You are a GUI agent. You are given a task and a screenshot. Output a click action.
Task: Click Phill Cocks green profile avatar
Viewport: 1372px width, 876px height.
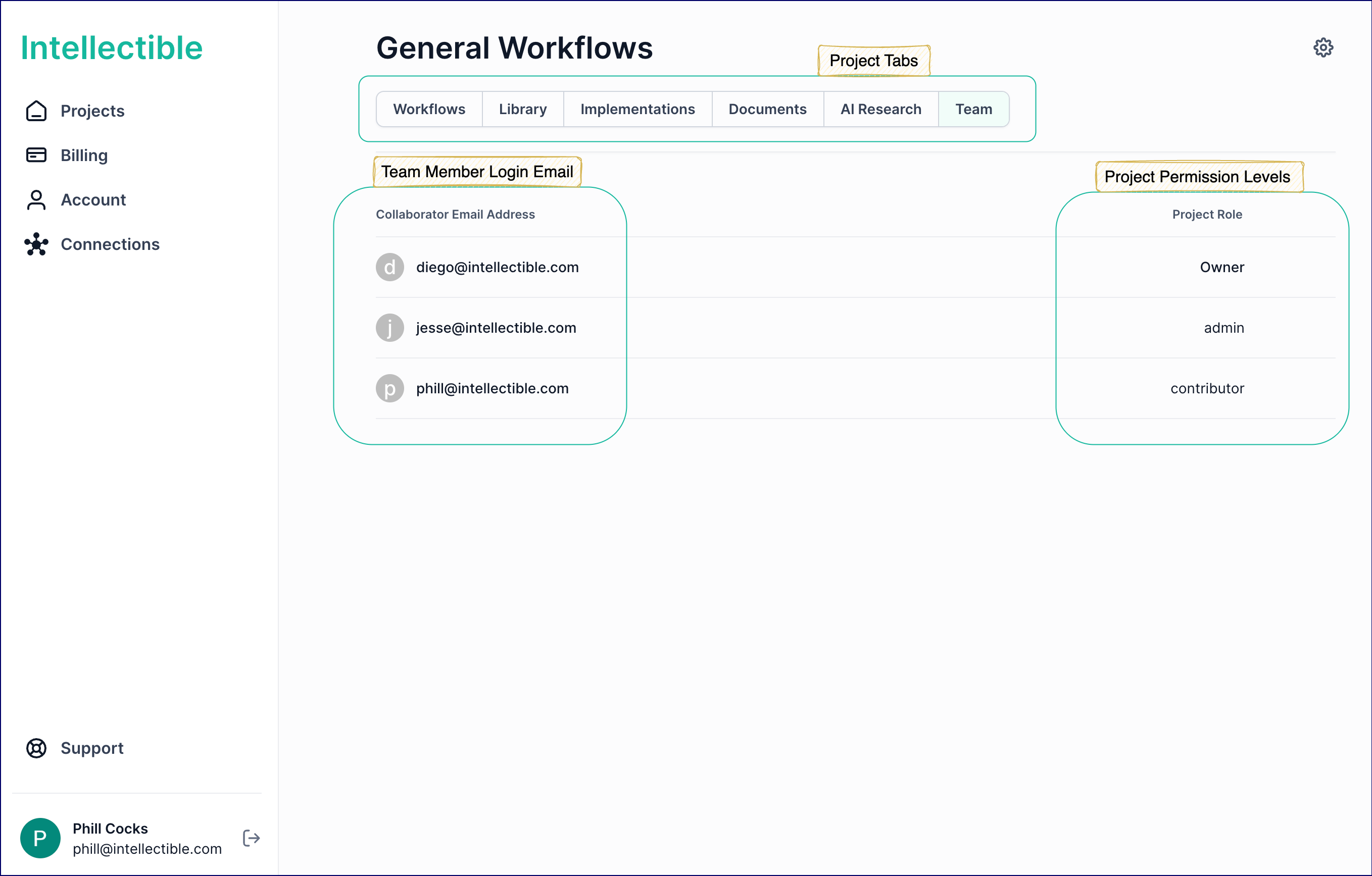pyautogui.click(x=40, y=838)
